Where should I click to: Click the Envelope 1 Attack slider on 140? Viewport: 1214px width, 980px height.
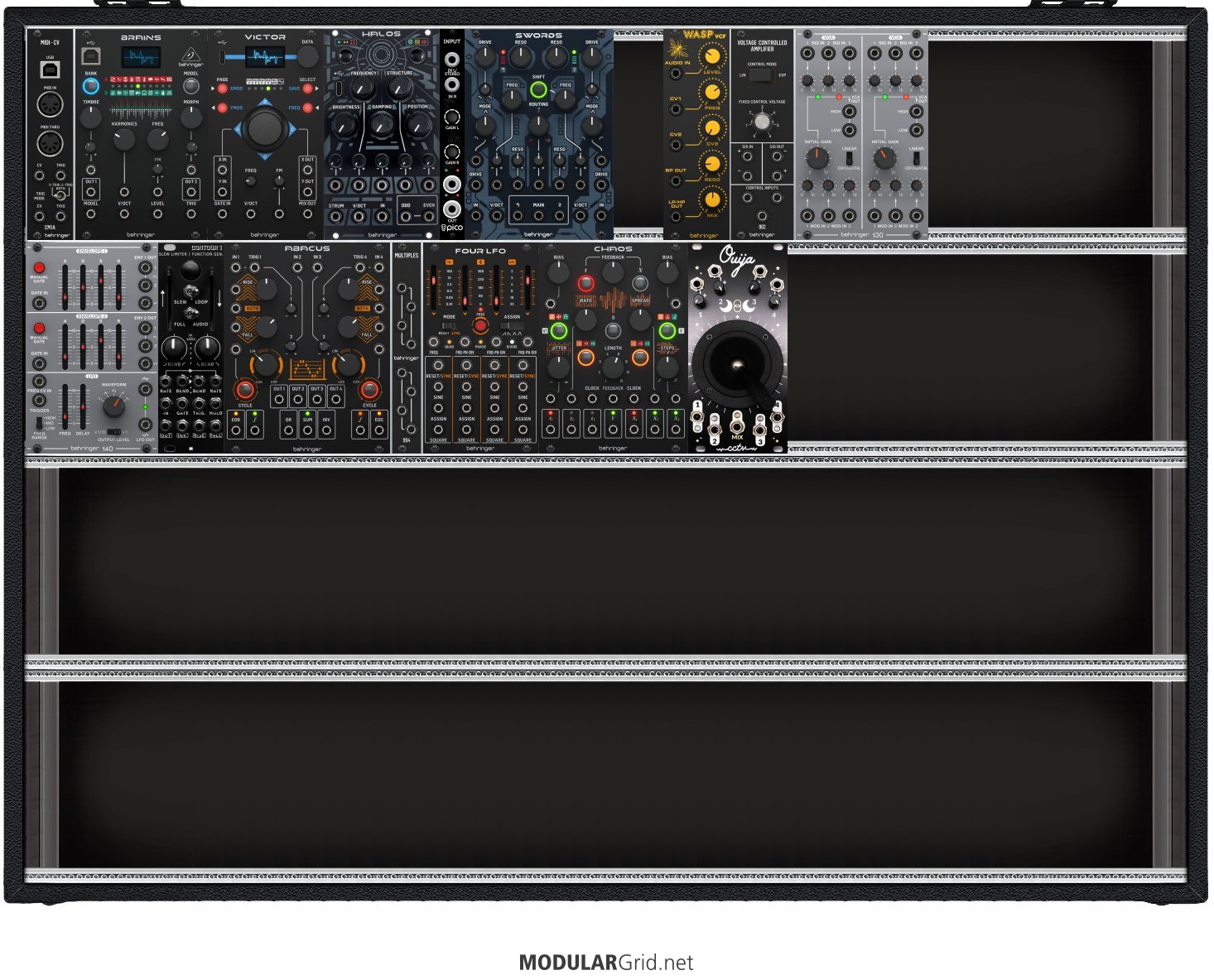[65, 286]
